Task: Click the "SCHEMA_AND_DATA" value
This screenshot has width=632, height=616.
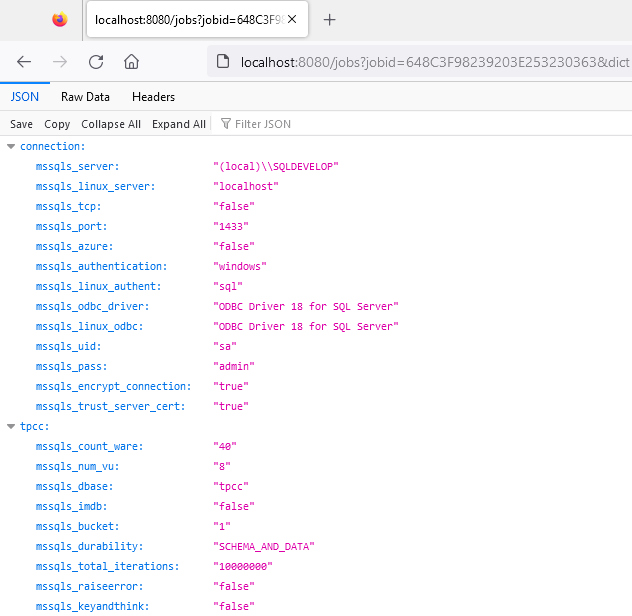Action: click(x=264, y=546)
